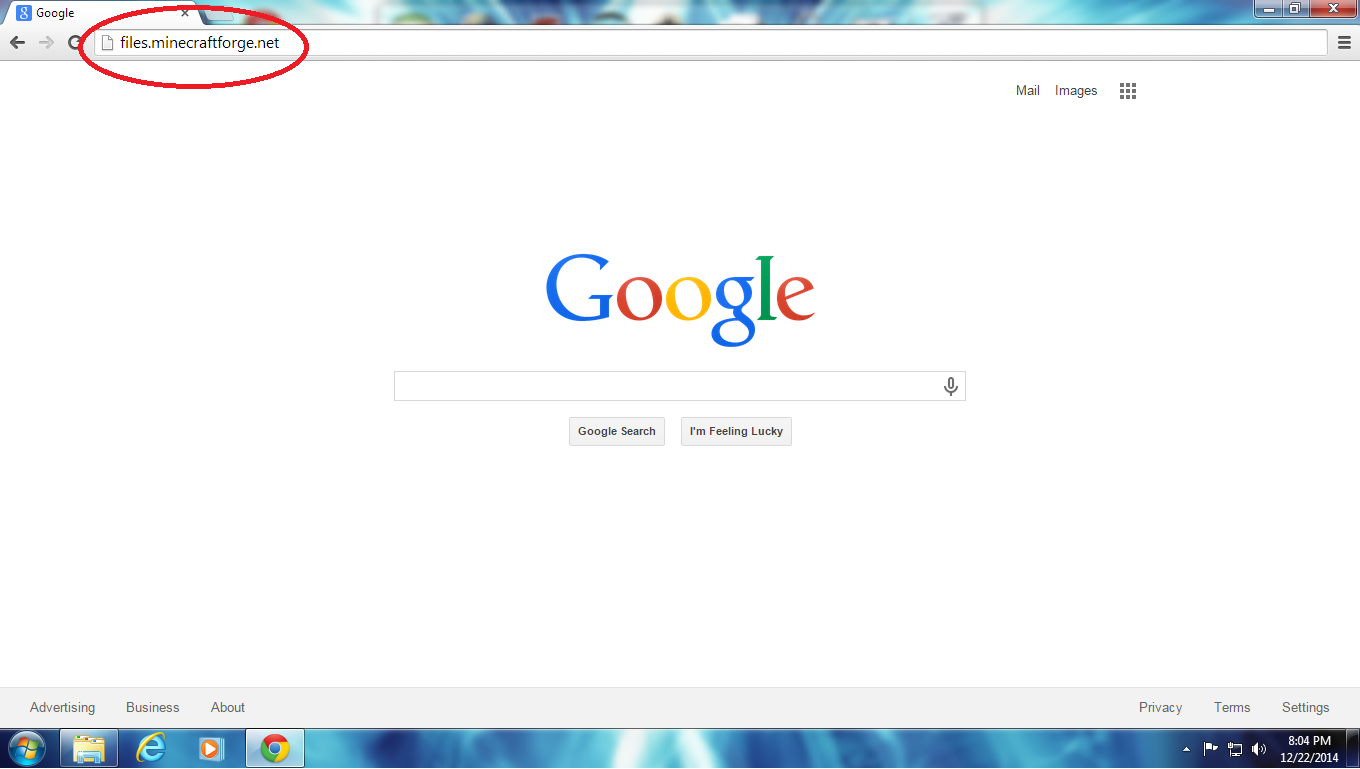This screenshot has width=1360, height=769.
Task: Click the page icon in address bar
Action: click(108, 43)
